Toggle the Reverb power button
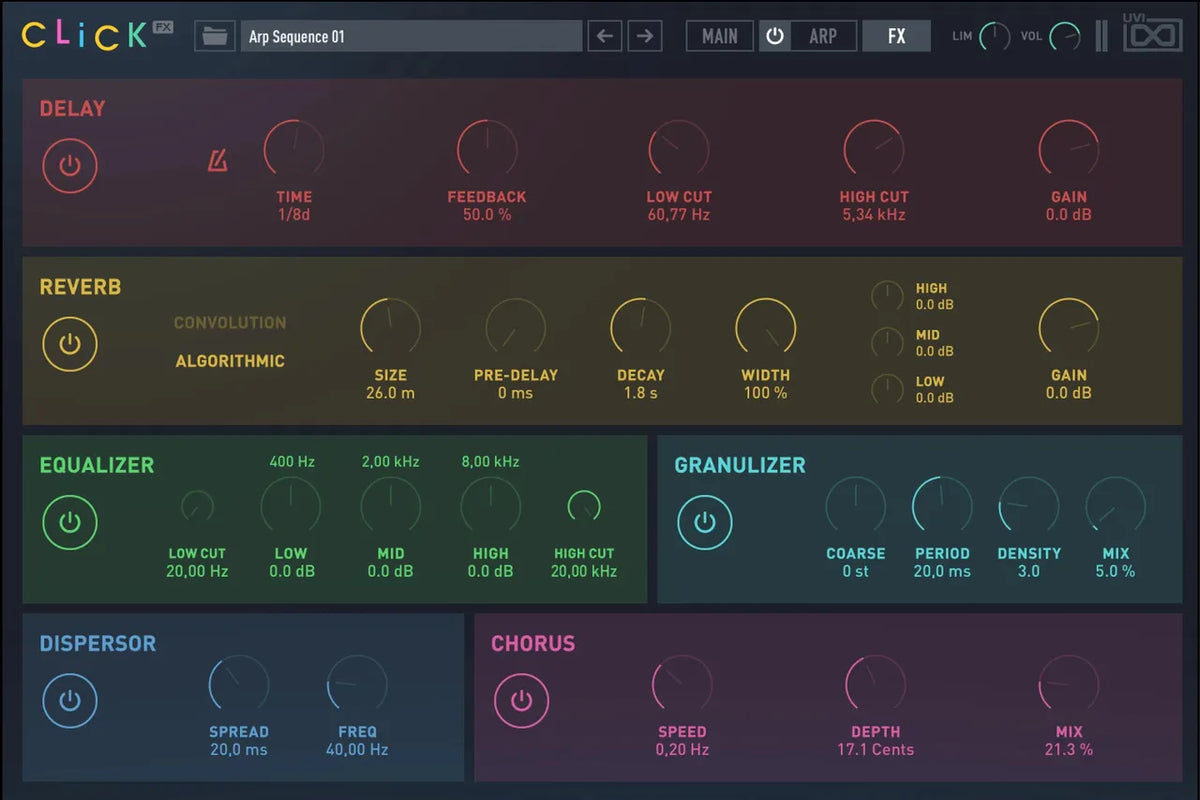This screenshot has width=1200, height=800. pyautogui.click(x=70, y=344)
